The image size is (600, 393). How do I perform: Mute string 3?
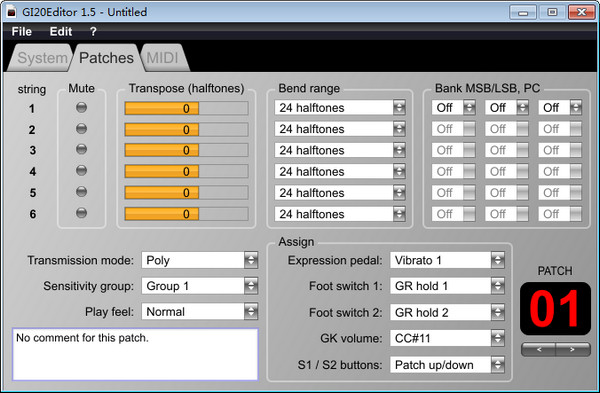(81, 149)
